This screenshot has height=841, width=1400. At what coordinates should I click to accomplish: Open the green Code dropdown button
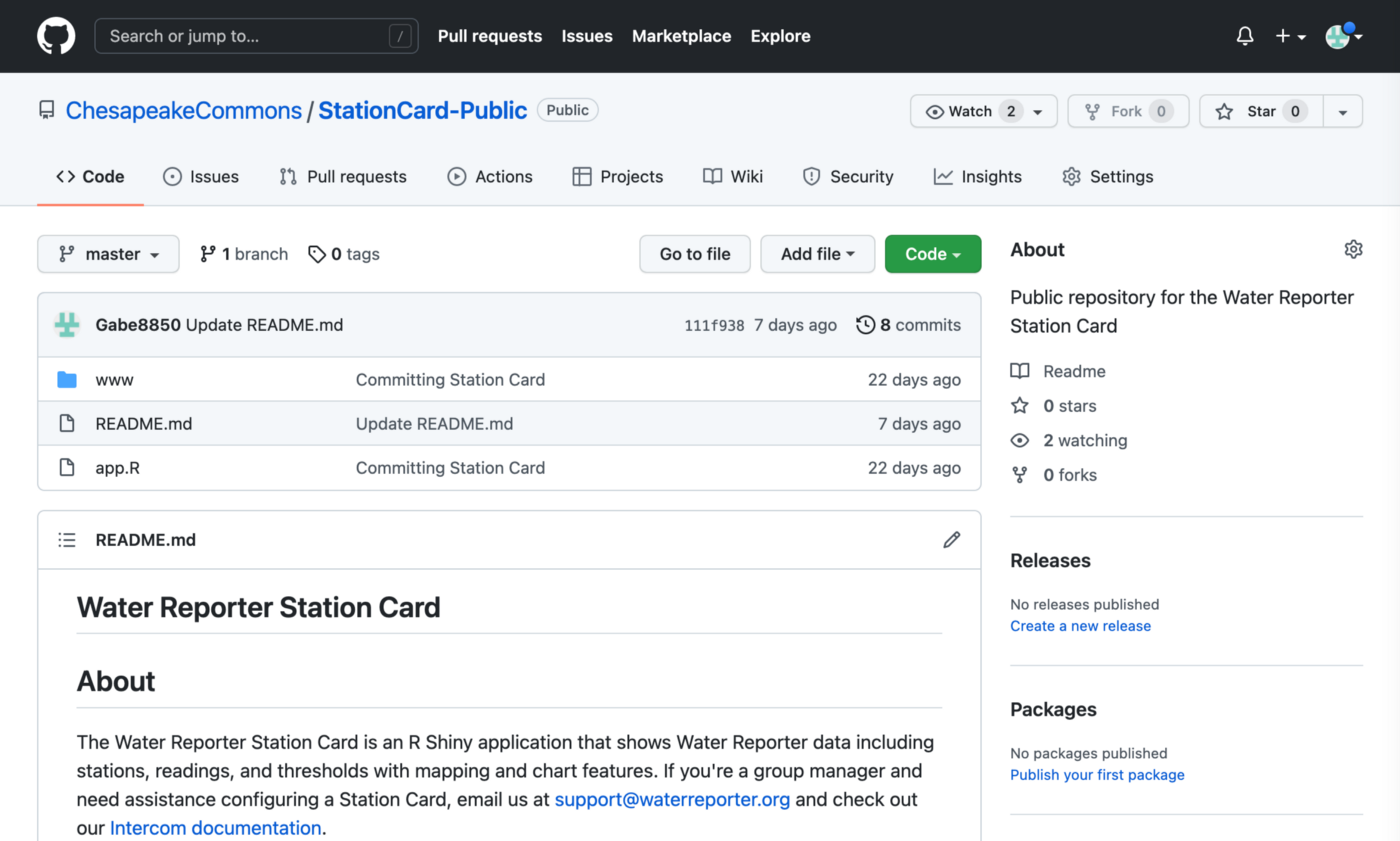(933, 254)
